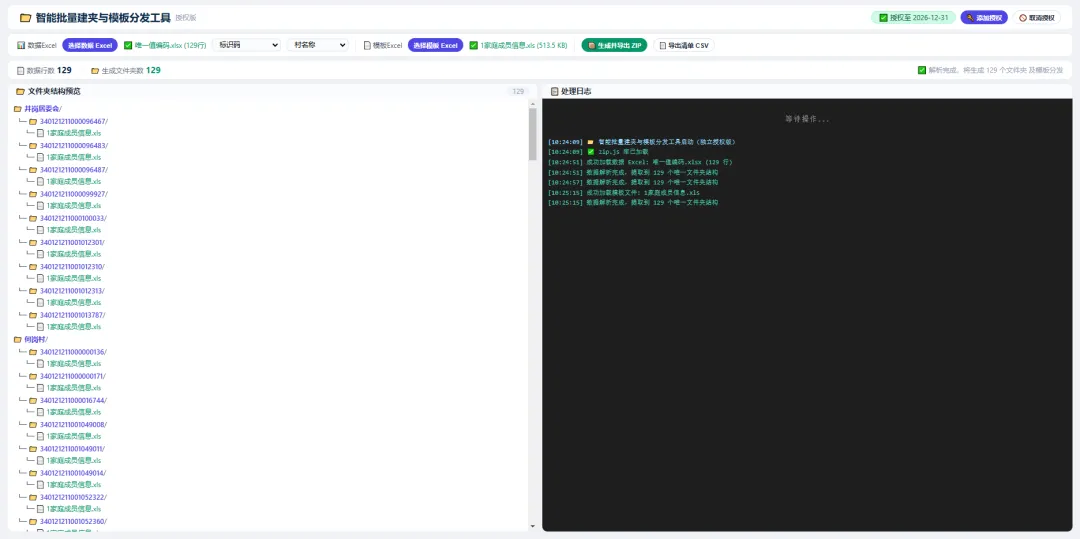Select folder 340121211000000171/
Screen dimensions: 1080x539
point(73,376)
